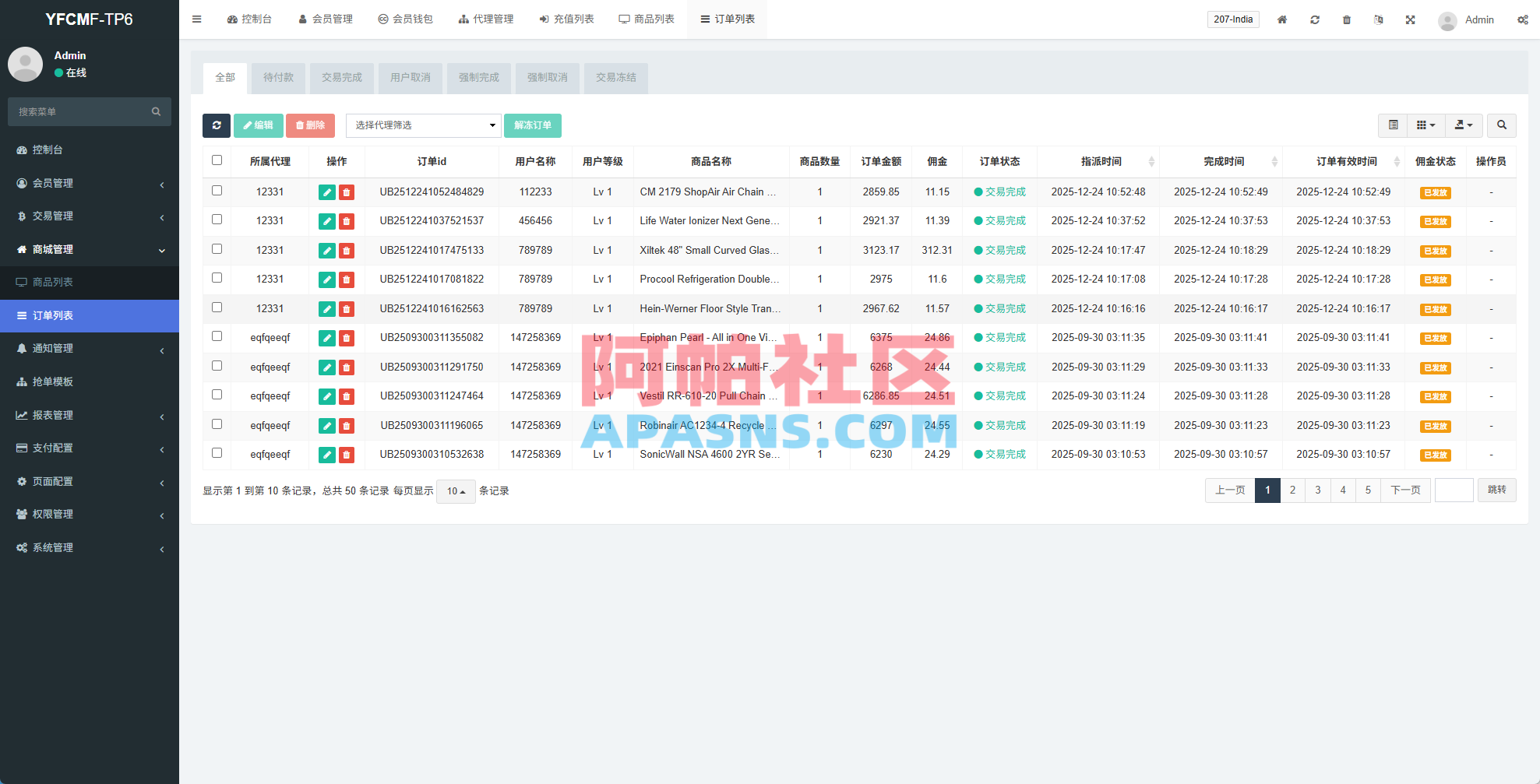Switch to the 交易冻结 tab
The image size is (1540, 784).
tap(616, 78)
